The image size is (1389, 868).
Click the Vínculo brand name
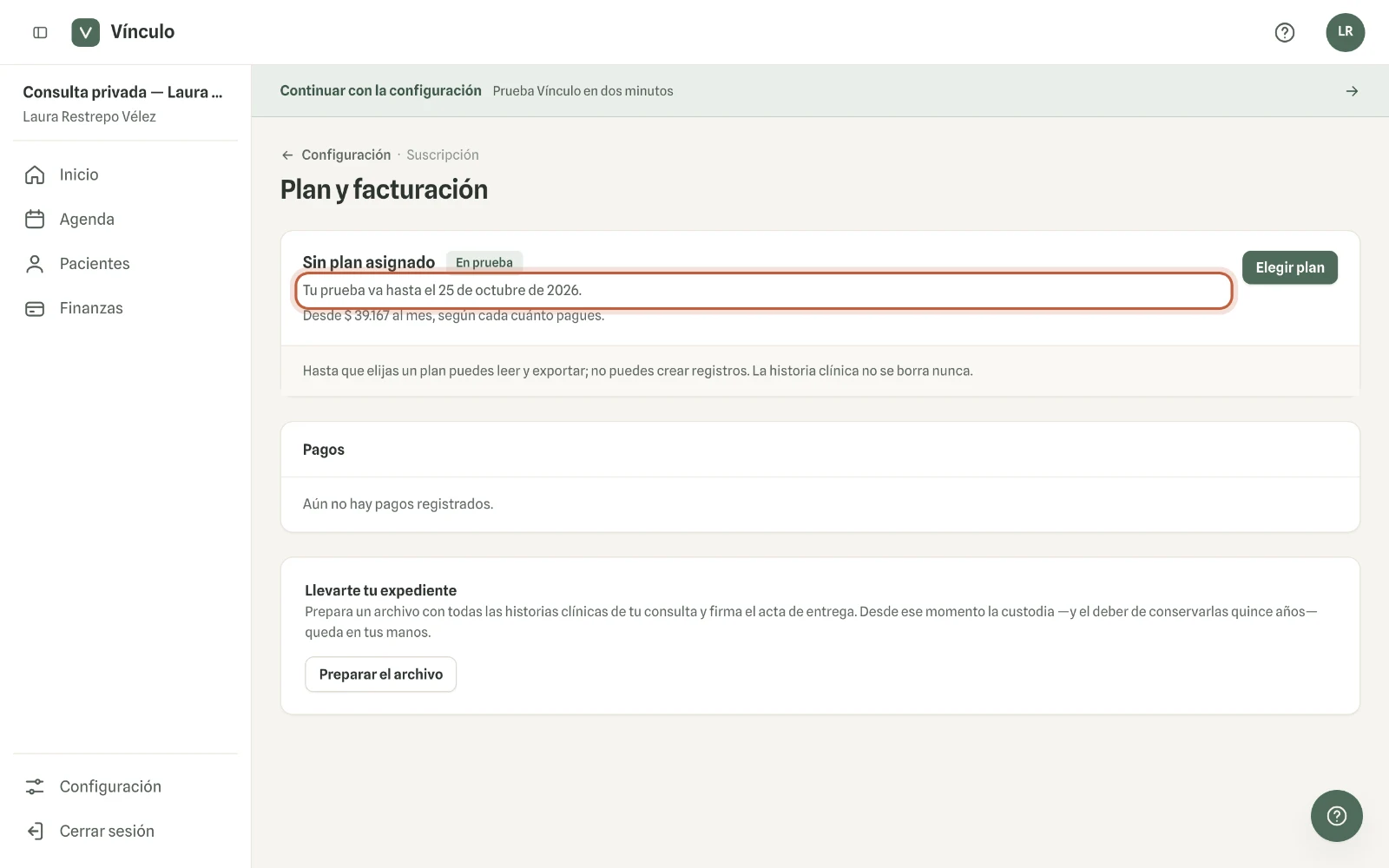pos(142,32)
